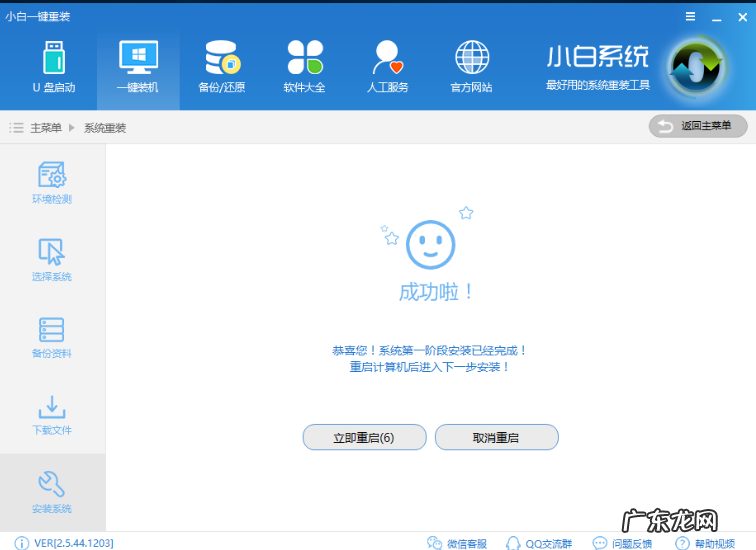Viewport: 756px width, 550px height.
Task: Open 帮助视频 help link
Action: (705, 544)
